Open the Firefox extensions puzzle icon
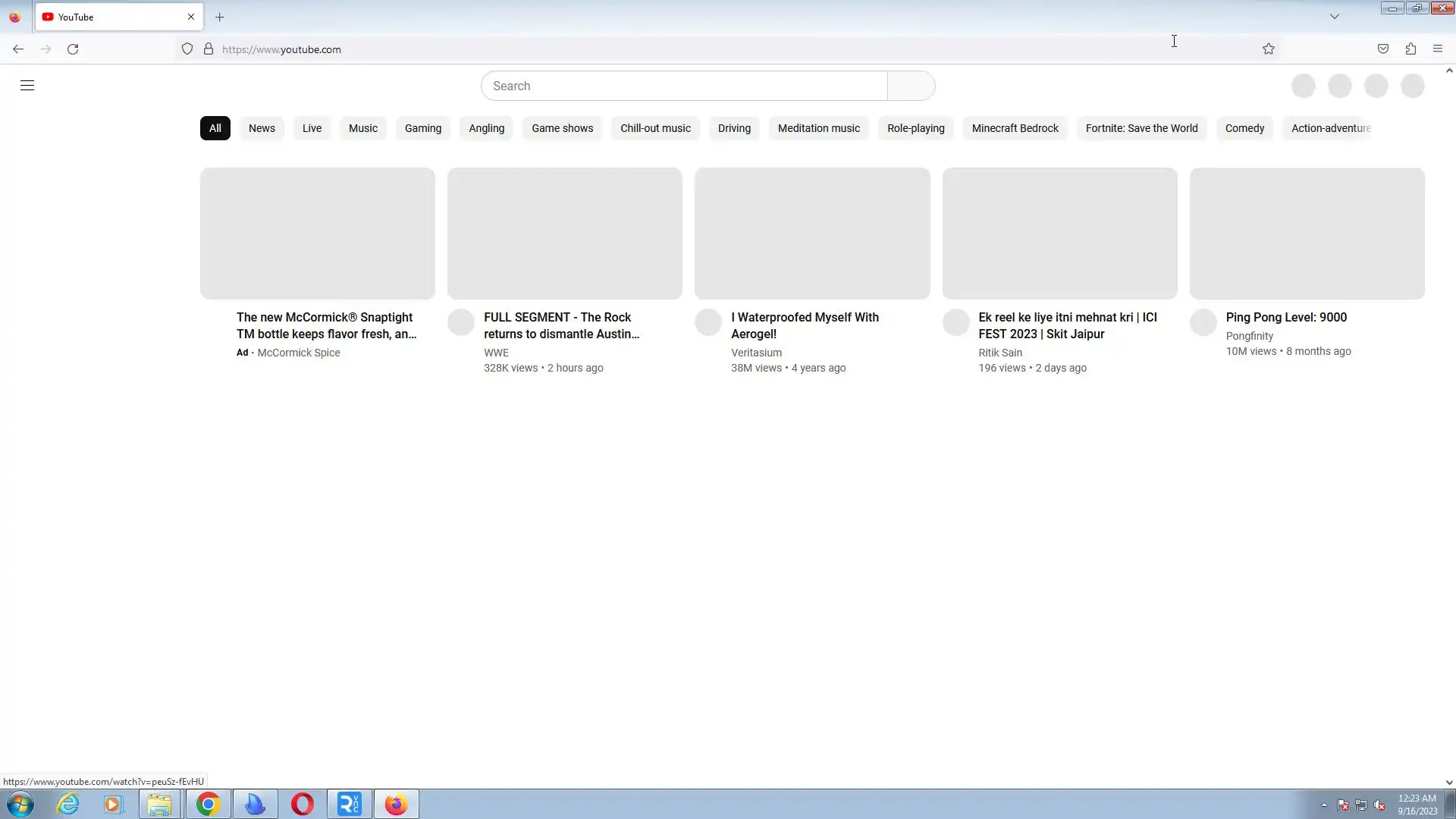1456x819 pixels. [x=1410, y=49]
